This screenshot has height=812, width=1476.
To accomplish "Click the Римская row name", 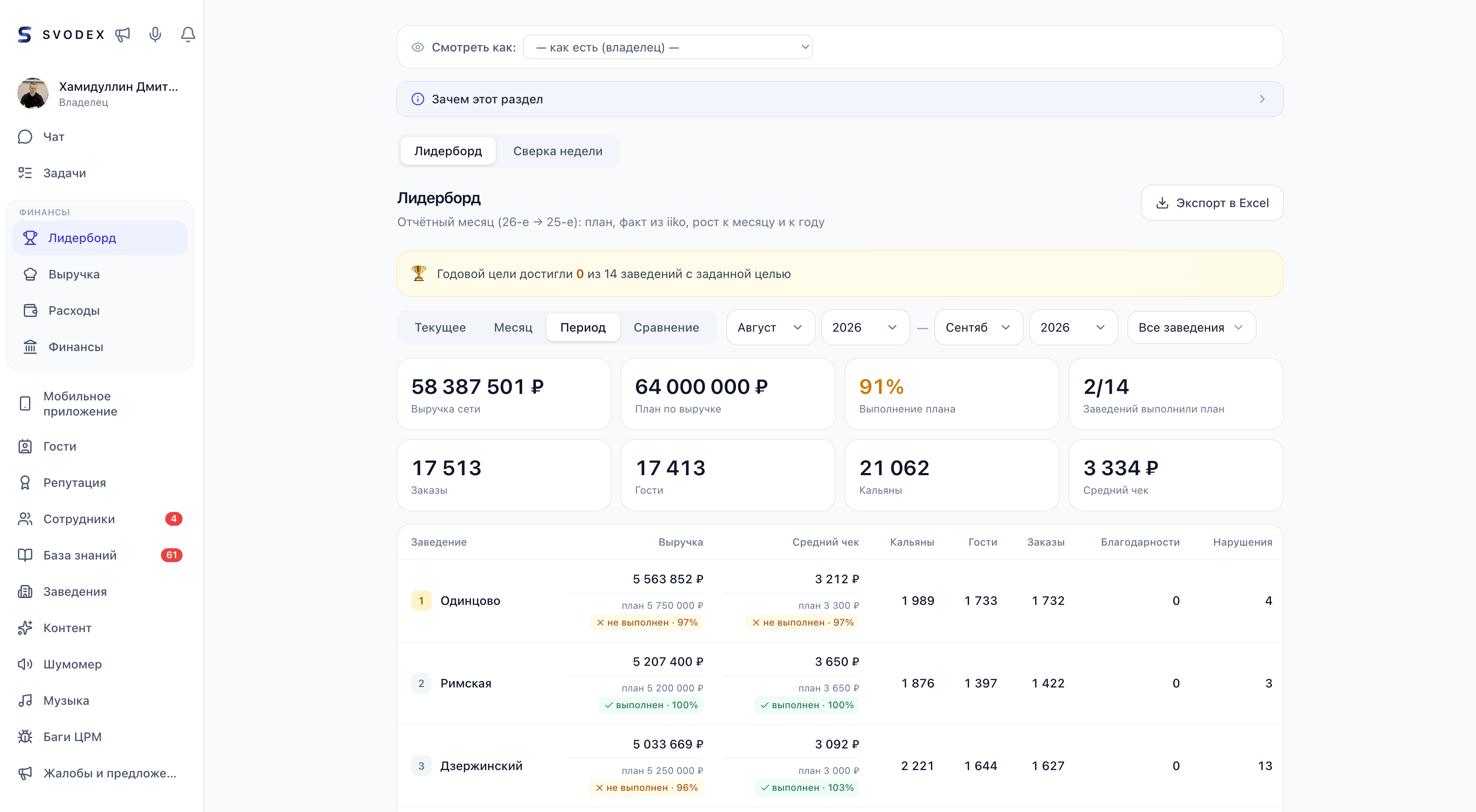I will pos(465,683).
